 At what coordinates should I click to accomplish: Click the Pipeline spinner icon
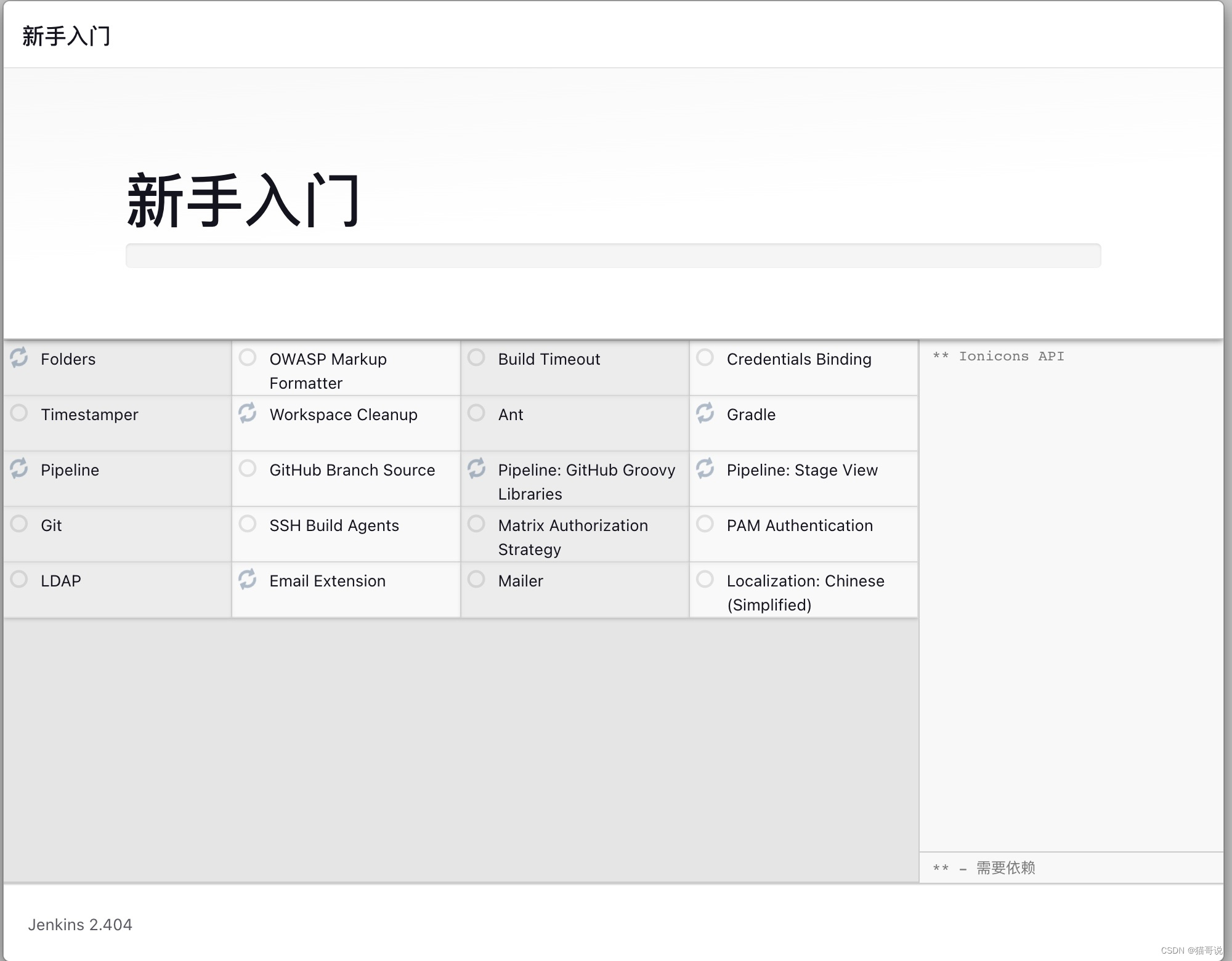point(19,468)
